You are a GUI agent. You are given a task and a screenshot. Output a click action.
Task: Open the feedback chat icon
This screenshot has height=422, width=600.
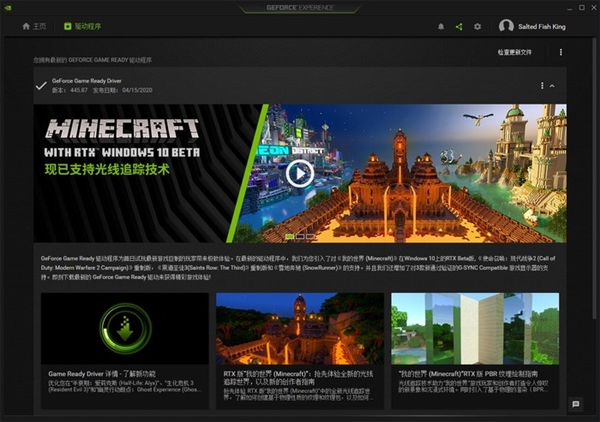tap(576, 404)
